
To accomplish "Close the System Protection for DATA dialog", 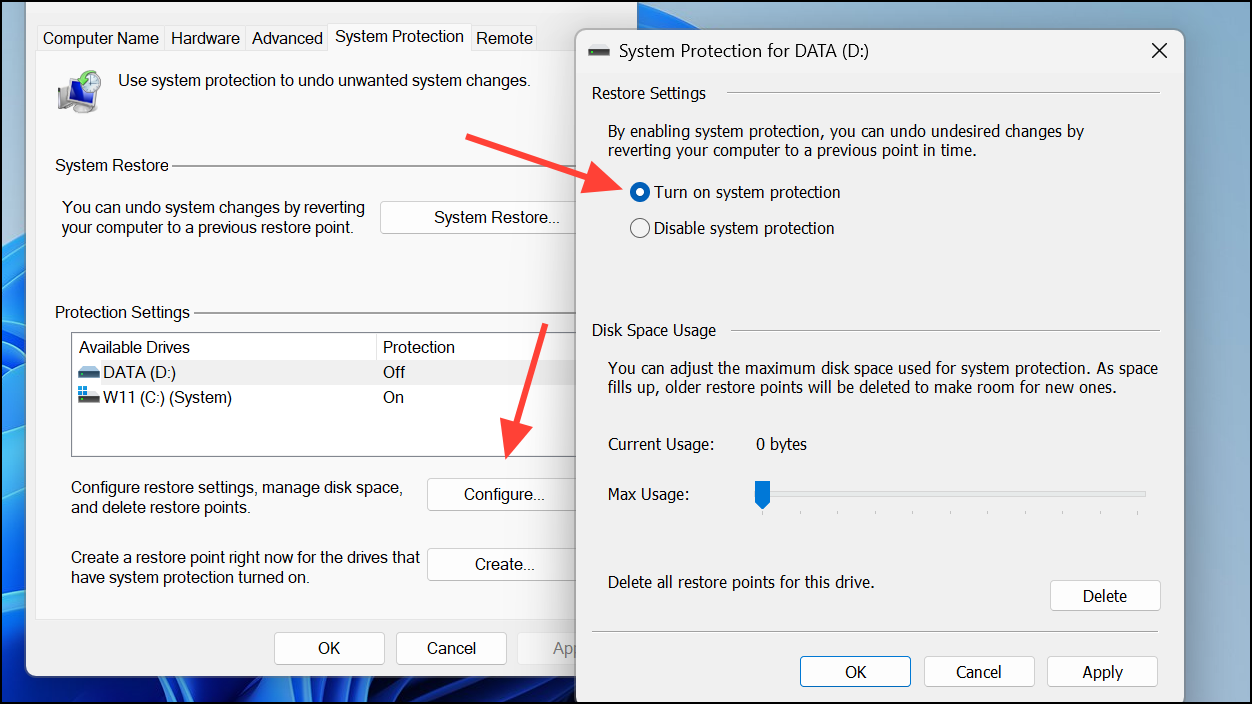I will [1159, 51].
